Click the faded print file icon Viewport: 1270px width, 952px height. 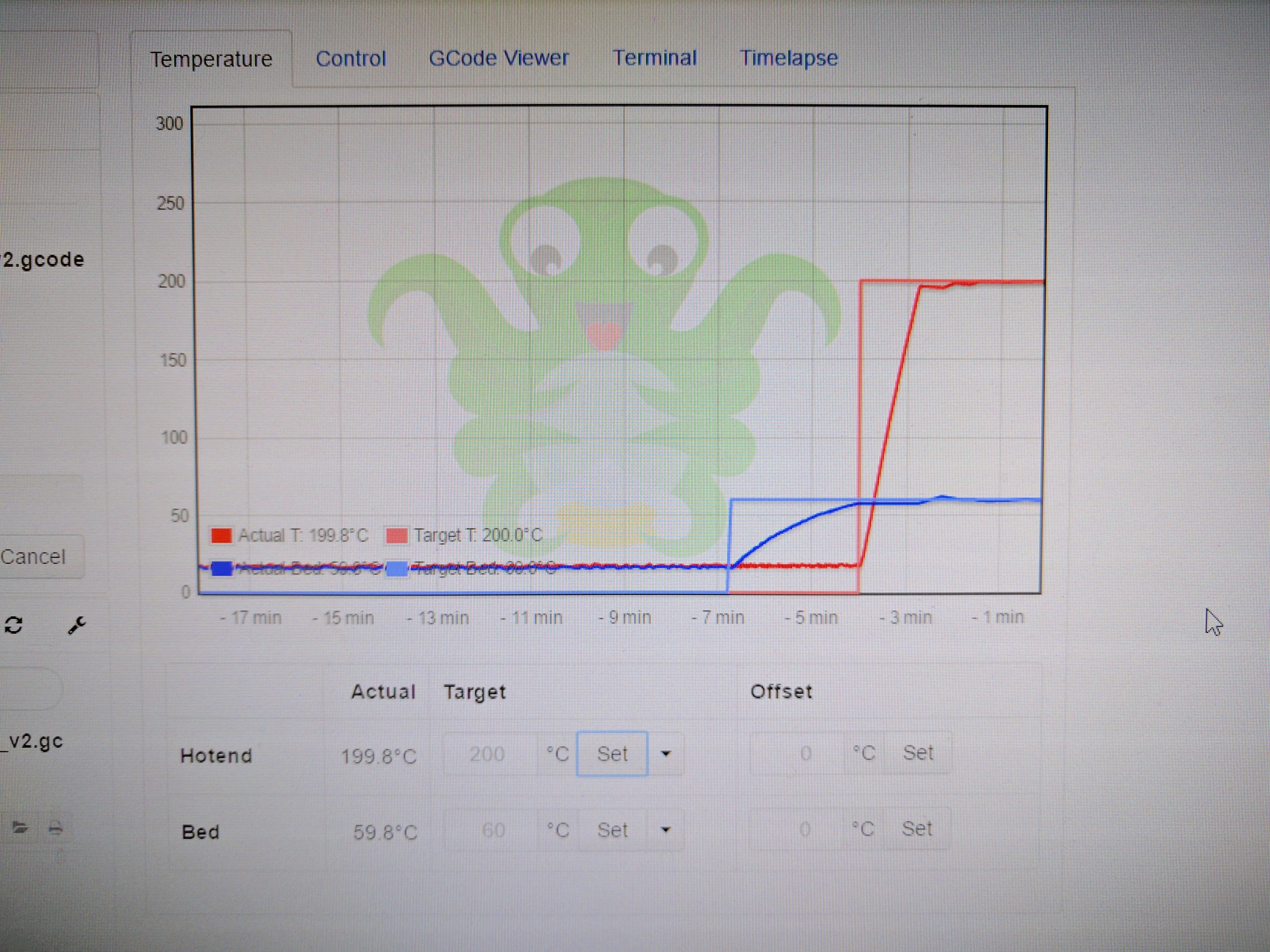(x=55, y=827)
